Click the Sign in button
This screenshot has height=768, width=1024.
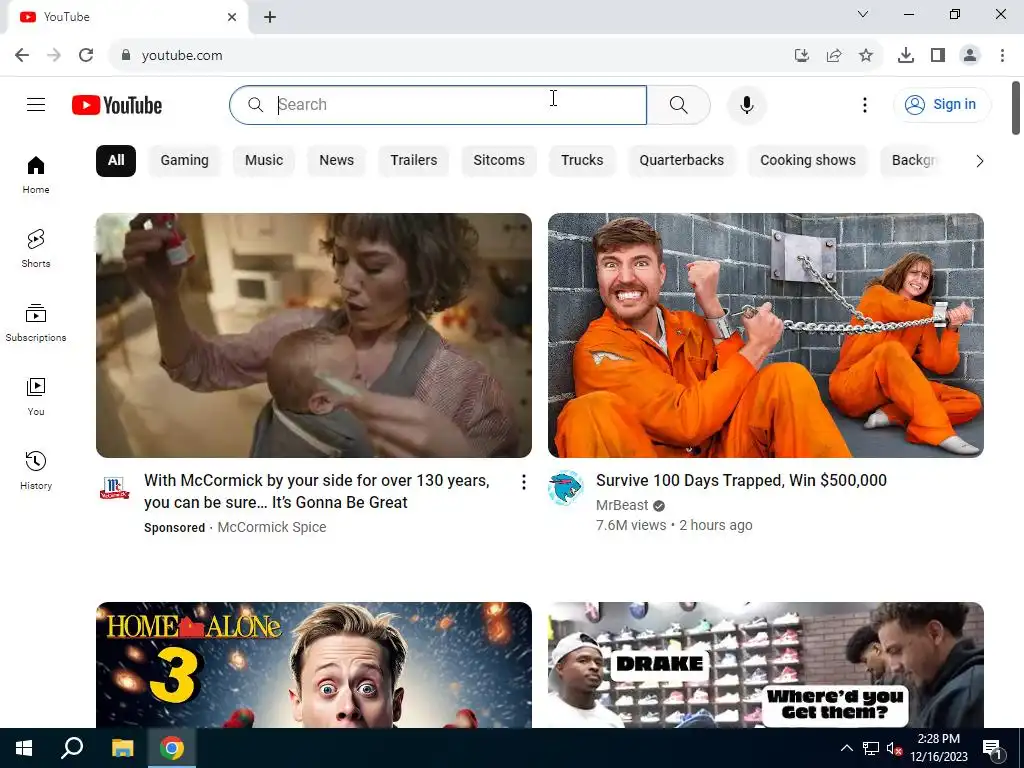[942, 104]
